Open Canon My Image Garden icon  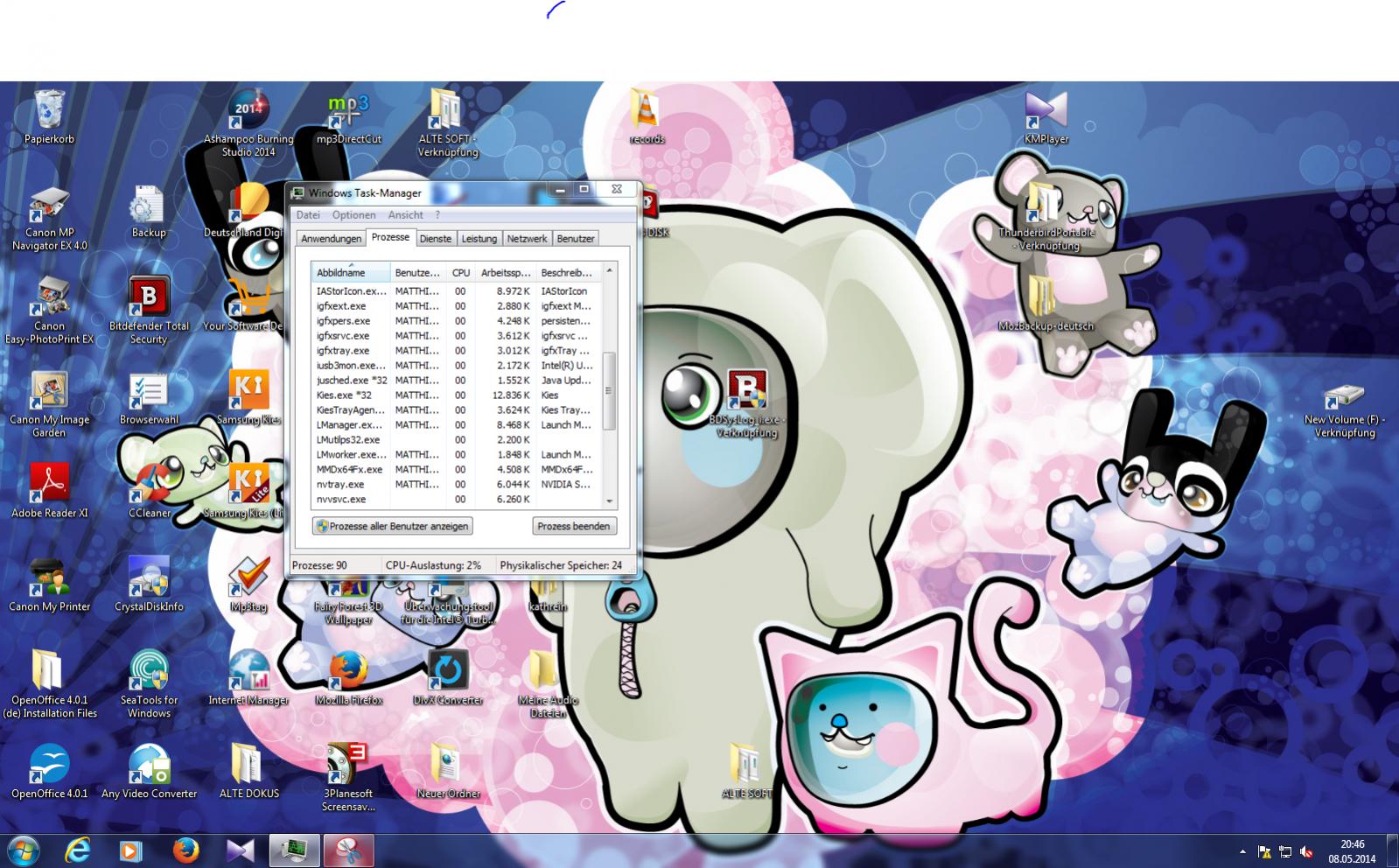tap(49, 404)
